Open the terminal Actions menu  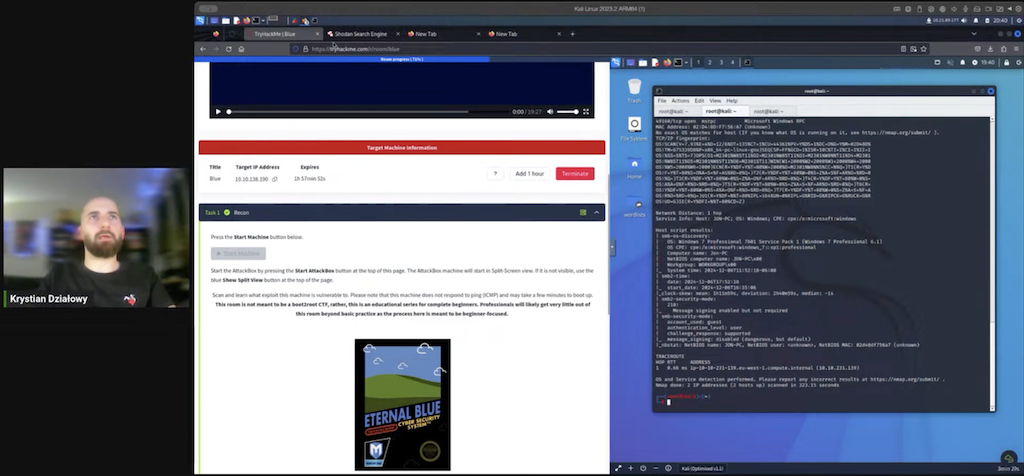pos(680,101)
